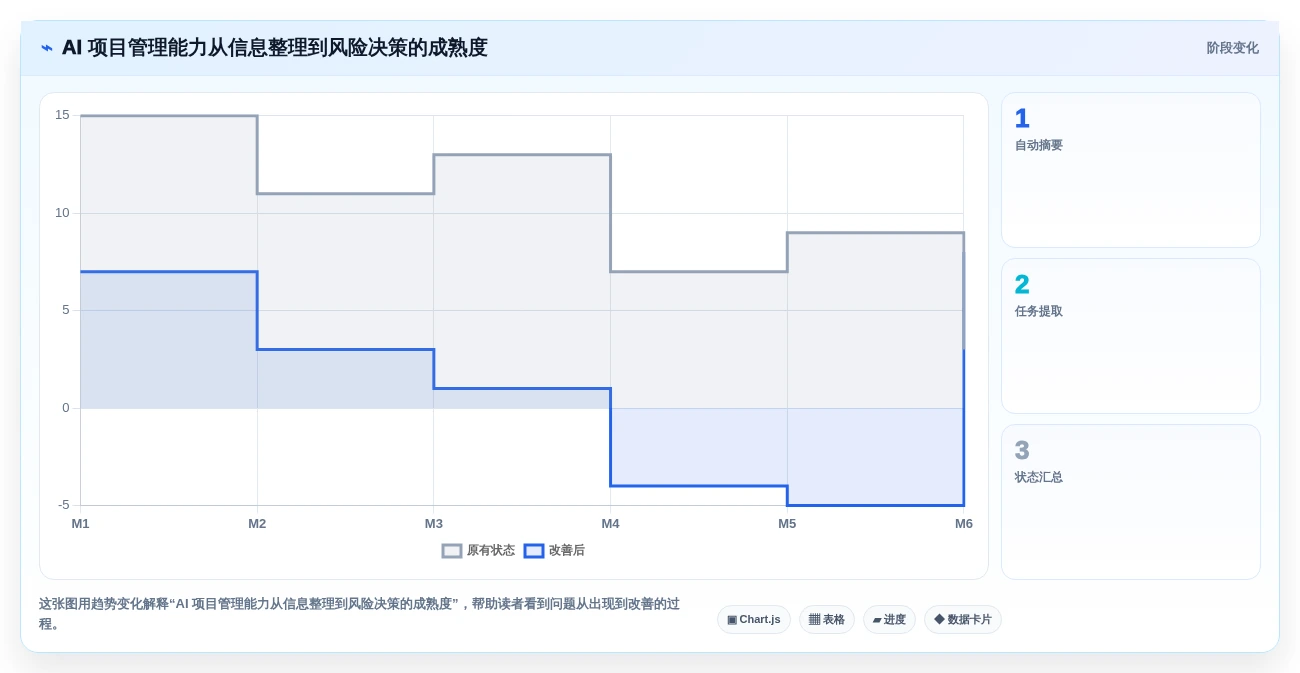The height and width of the screenshot is (673, 1300).
Task: Click the chart title heading text
Action: tap(275, 48)
